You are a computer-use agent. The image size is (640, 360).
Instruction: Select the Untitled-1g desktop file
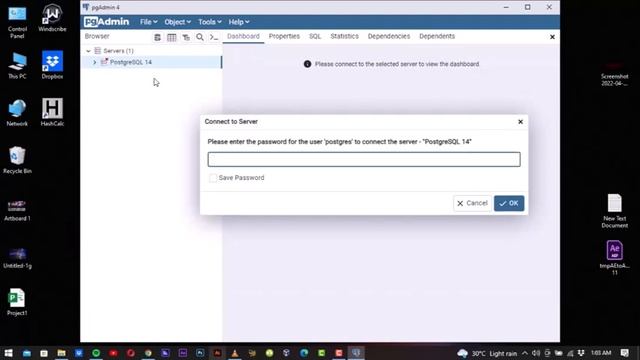tap(17, 258)
